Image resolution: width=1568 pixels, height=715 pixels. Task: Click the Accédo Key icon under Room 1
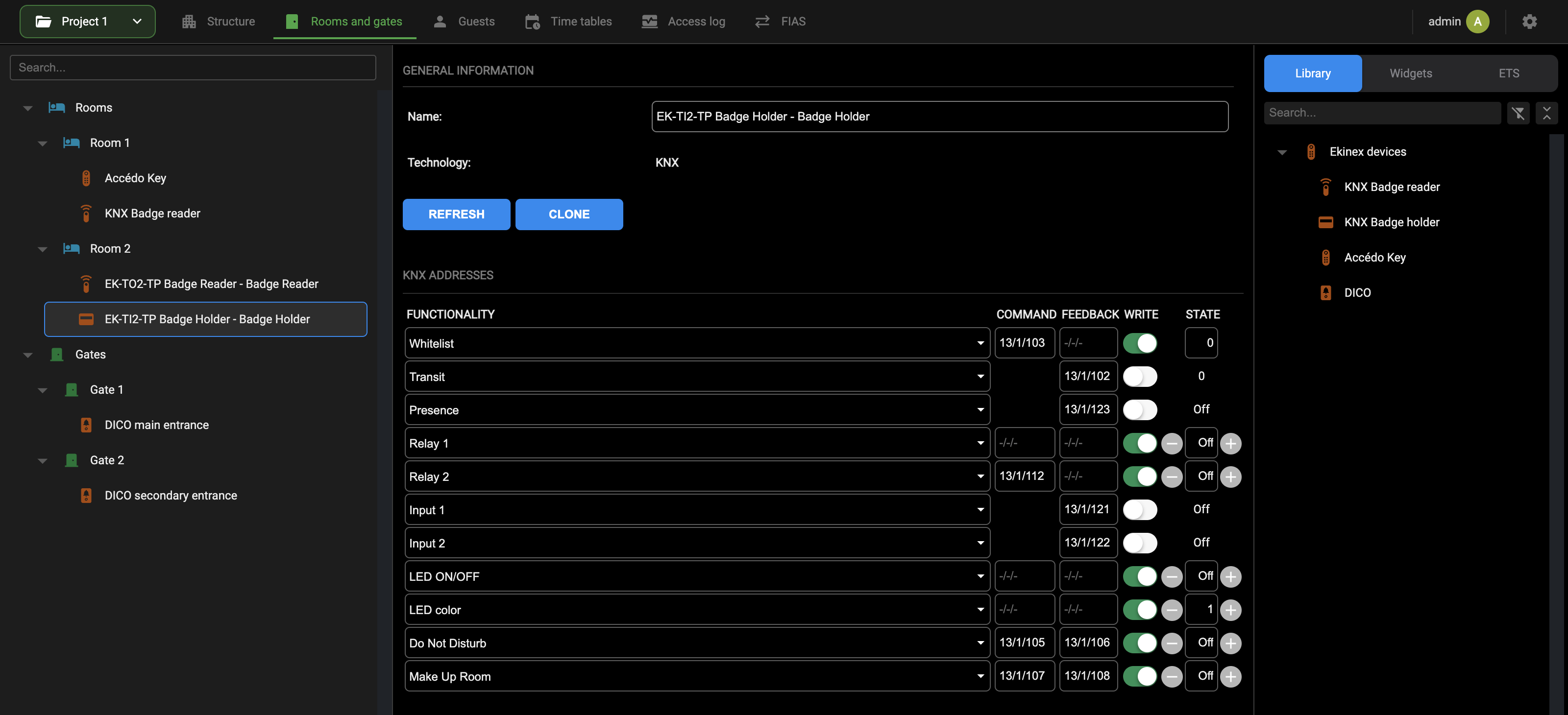click(x=86, y=178)
